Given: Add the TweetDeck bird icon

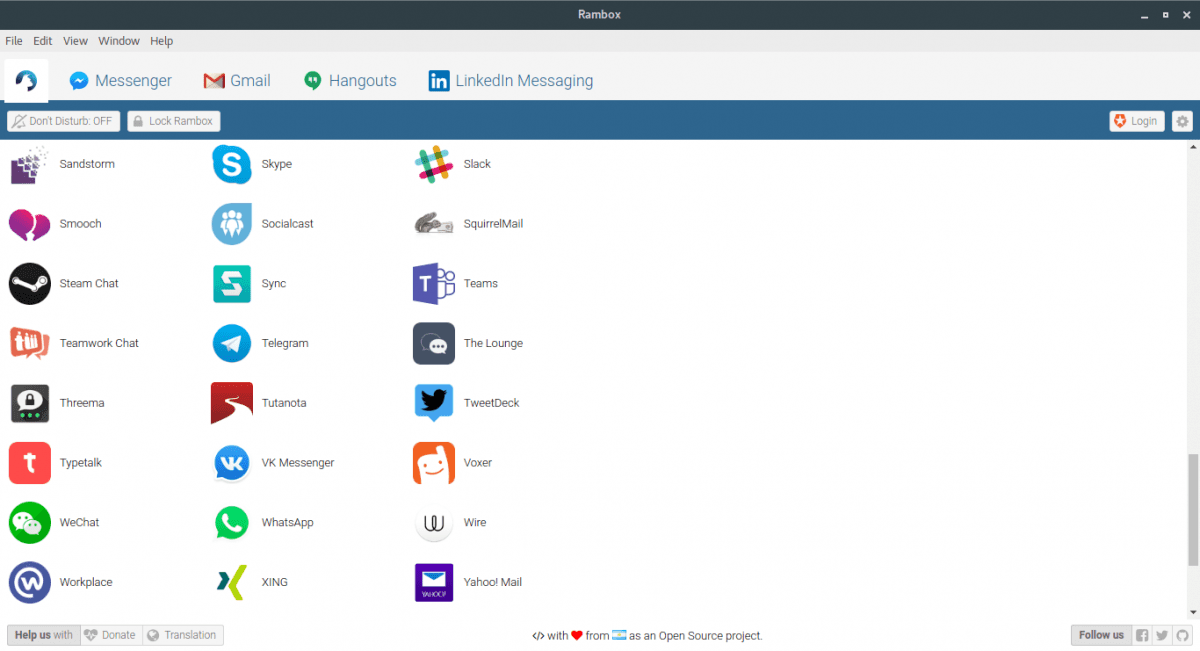Looking at the screenshot, I should coord(434,403).
